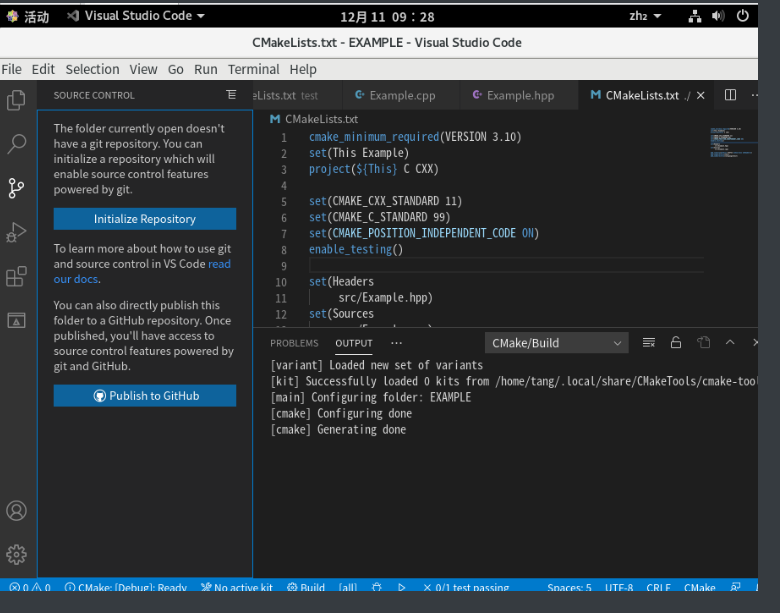Select CMake build variant Debug status item
780x613 pixels.
click(126, 587)
